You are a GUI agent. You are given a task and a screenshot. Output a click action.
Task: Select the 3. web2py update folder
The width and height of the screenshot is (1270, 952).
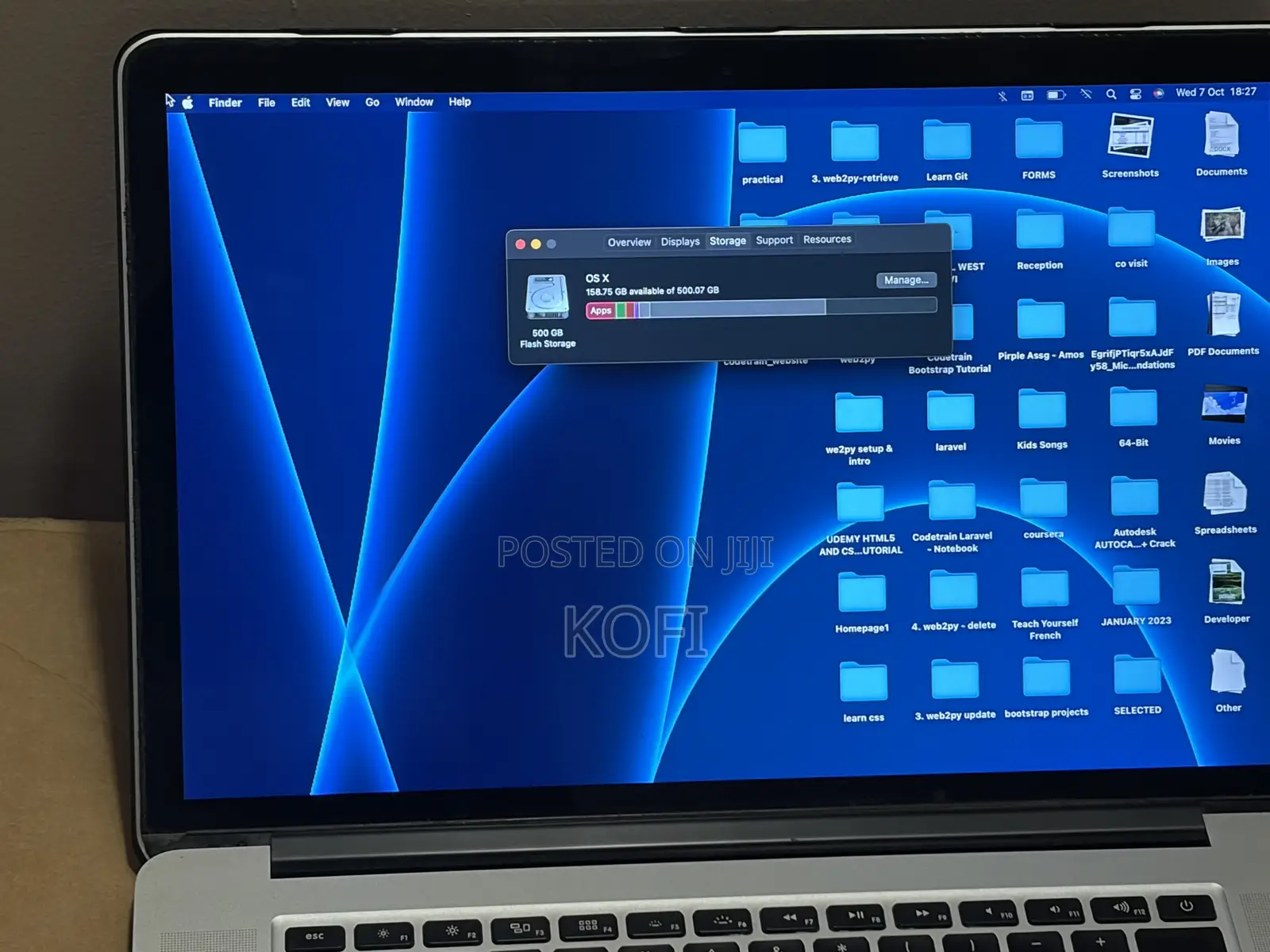pyautogui.click(x=955, y=681)
